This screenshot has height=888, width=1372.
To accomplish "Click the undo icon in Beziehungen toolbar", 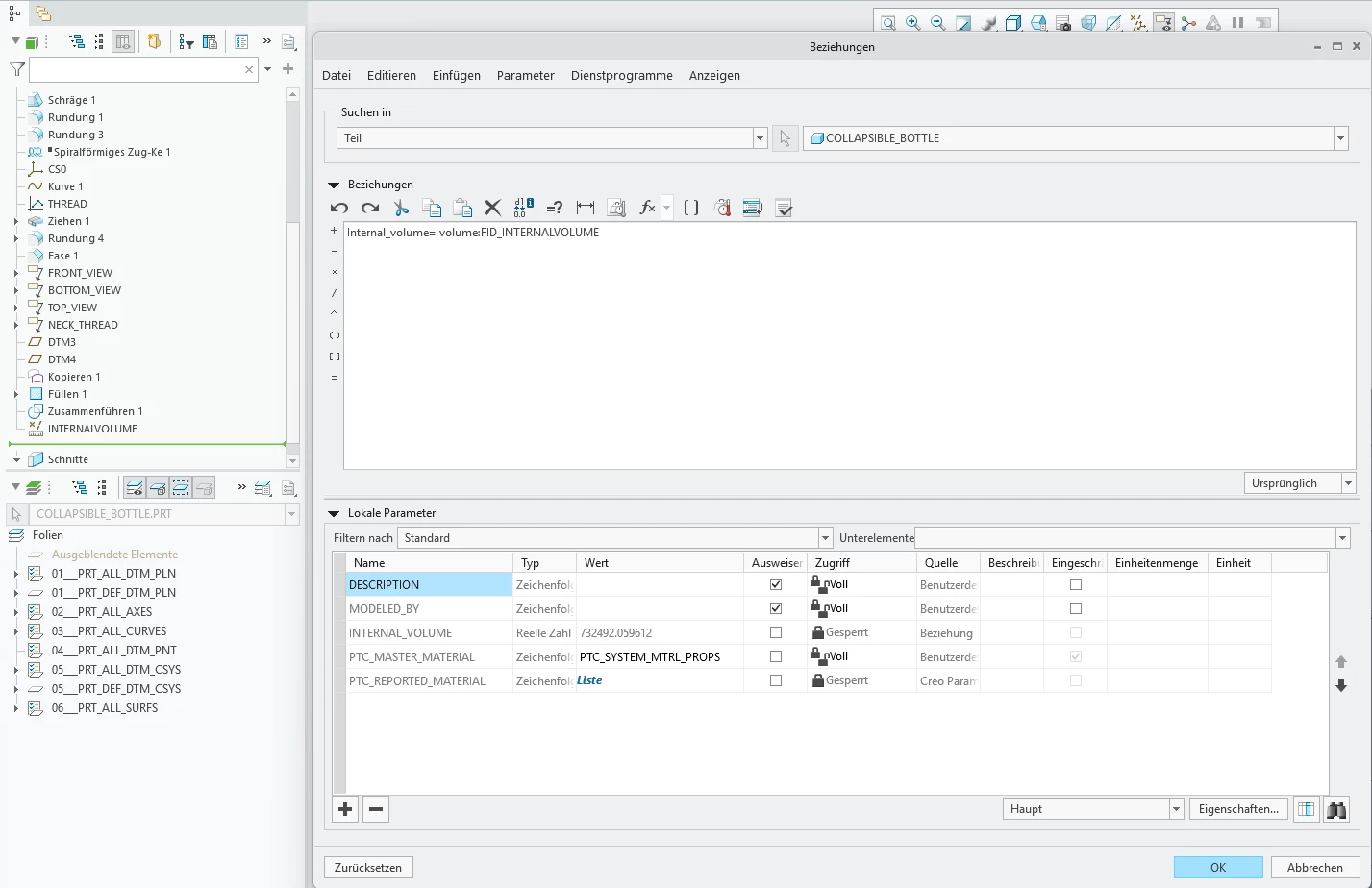I will point(339,208).
